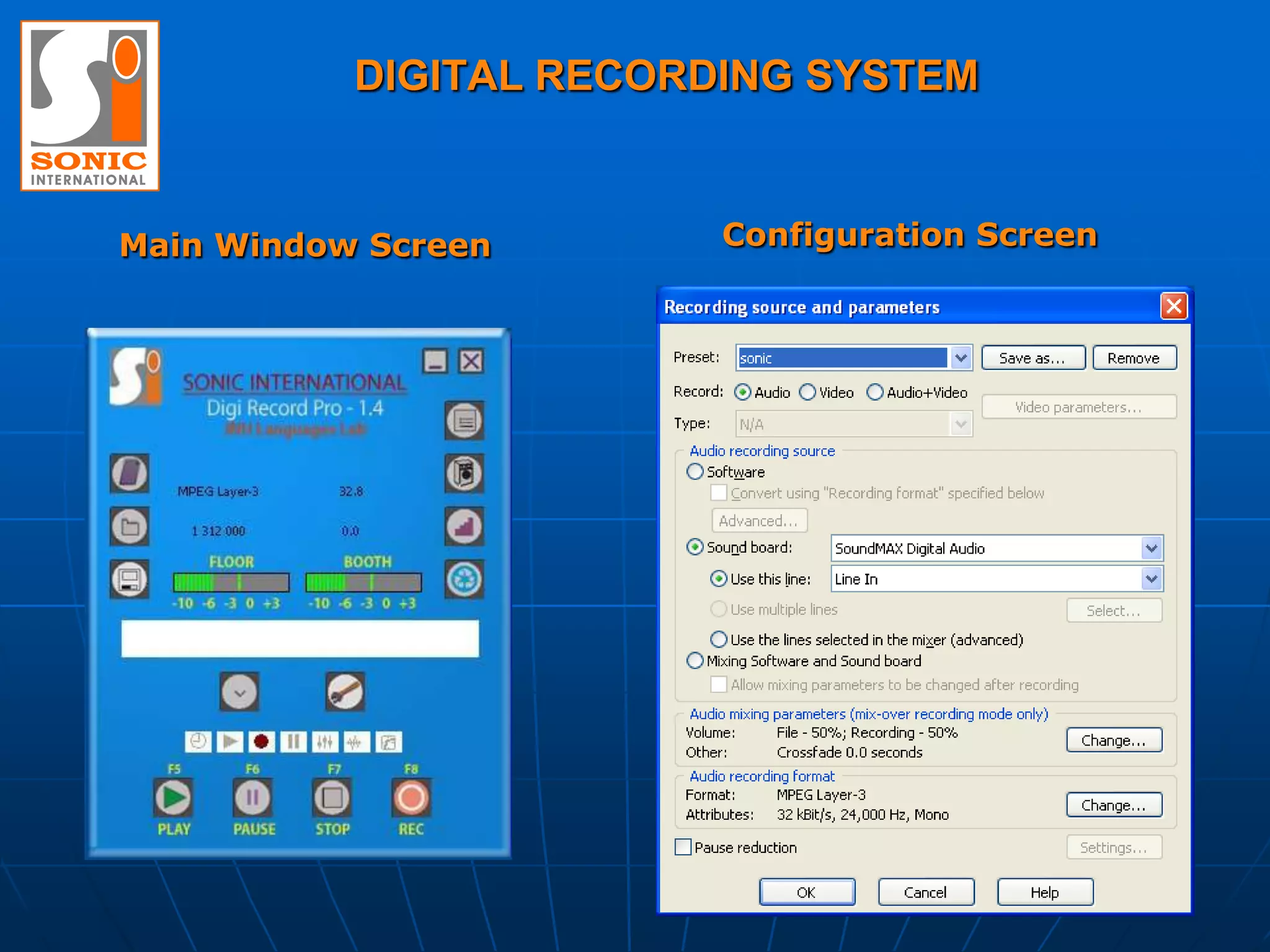
Task: Click the folder open icon
Action: (x=130, y=527)
